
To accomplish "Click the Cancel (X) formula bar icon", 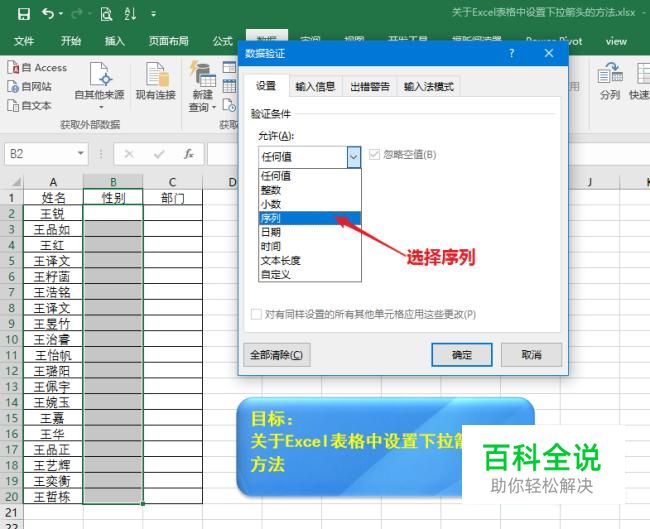I will click(129, 154).
